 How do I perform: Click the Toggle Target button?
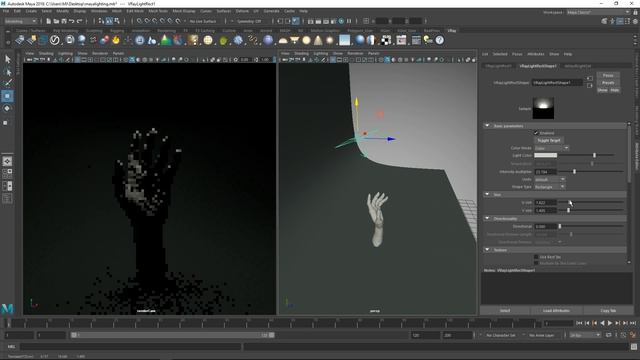tap(549, 140)
